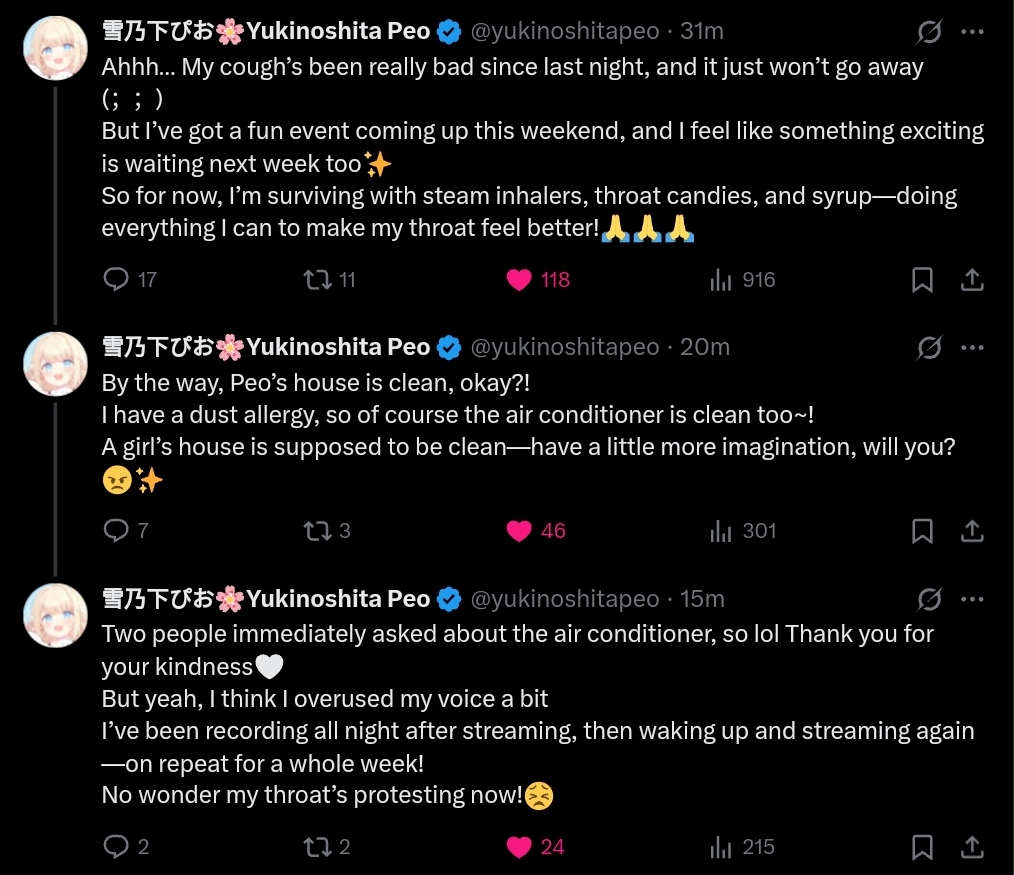Bookmark the air conditioner clean tweet
The image size is (1014, 875).
(x=922, y=530)
